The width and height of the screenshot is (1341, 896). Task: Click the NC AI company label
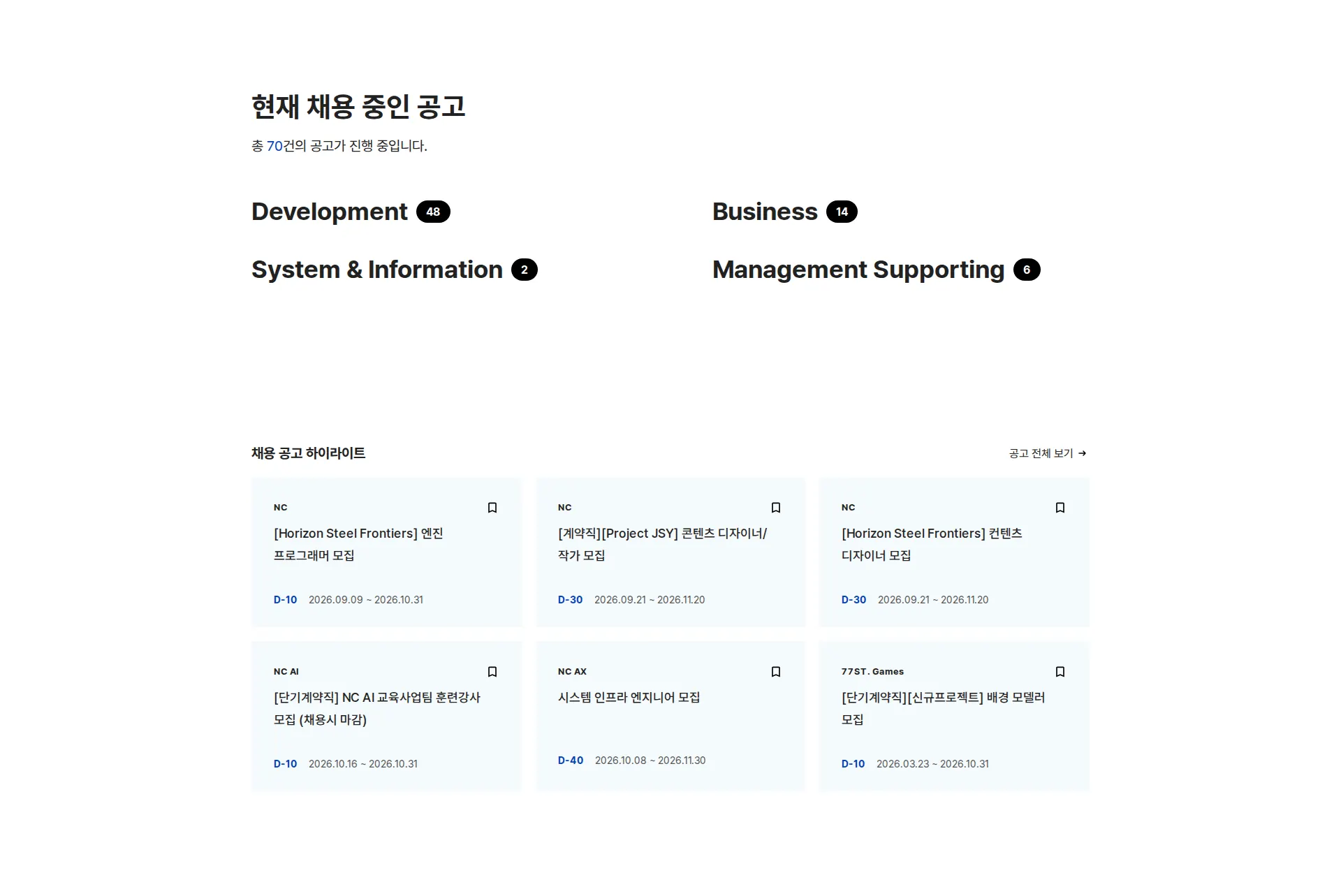click(286, 672)
